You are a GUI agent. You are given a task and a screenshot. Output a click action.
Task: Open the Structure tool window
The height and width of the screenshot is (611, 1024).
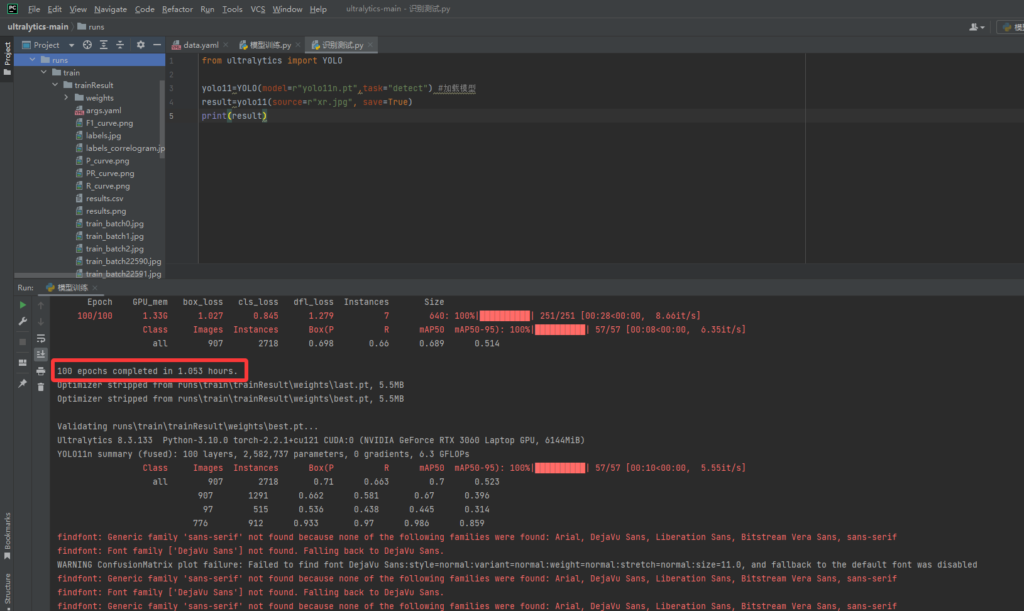(7, 589)
